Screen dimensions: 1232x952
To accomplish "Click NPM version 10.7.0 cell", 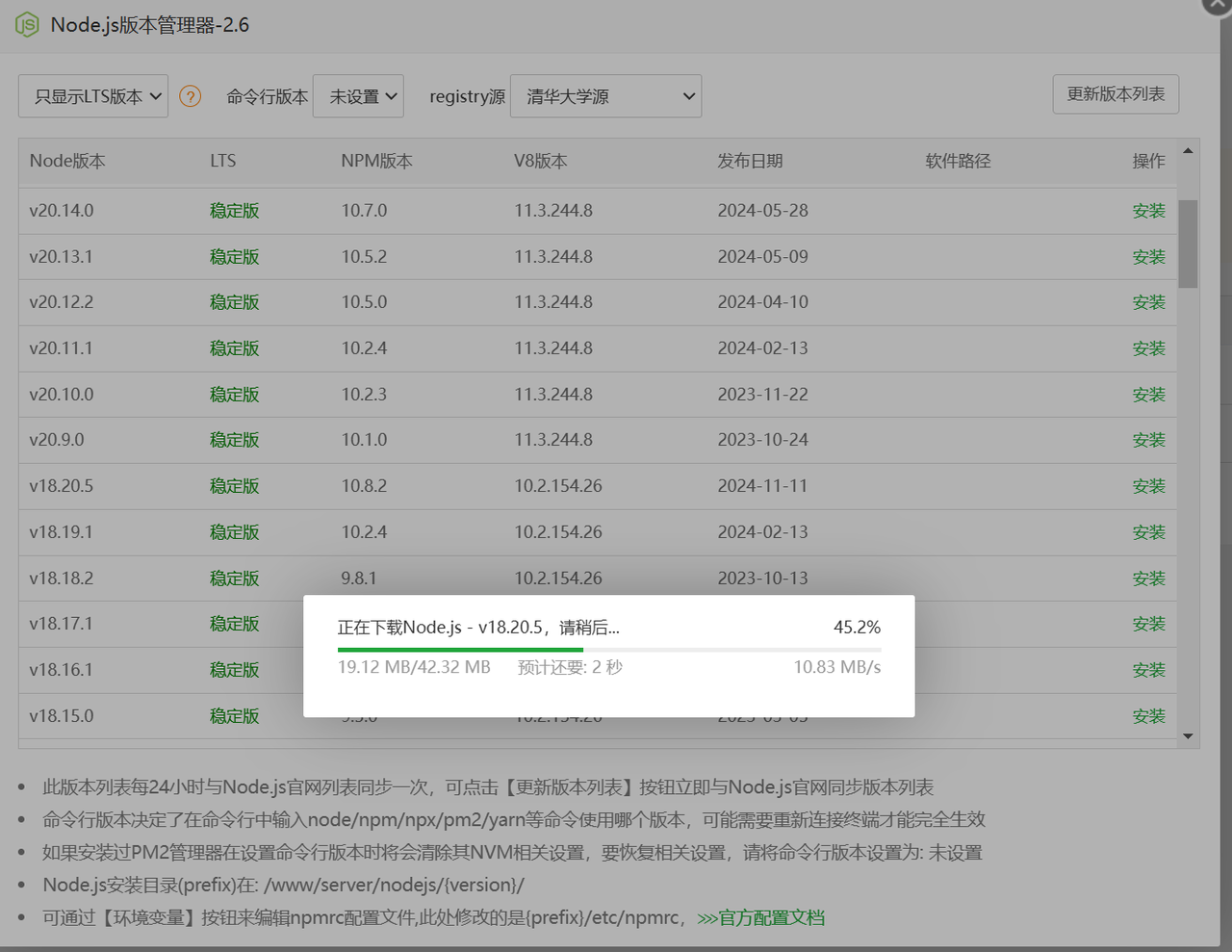I will (x=364, y=211).
